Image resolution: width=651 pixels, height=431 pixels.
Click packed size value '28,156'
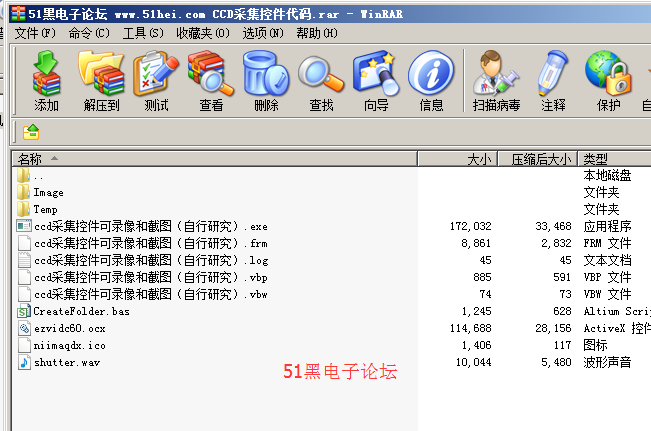coord(553,328)
